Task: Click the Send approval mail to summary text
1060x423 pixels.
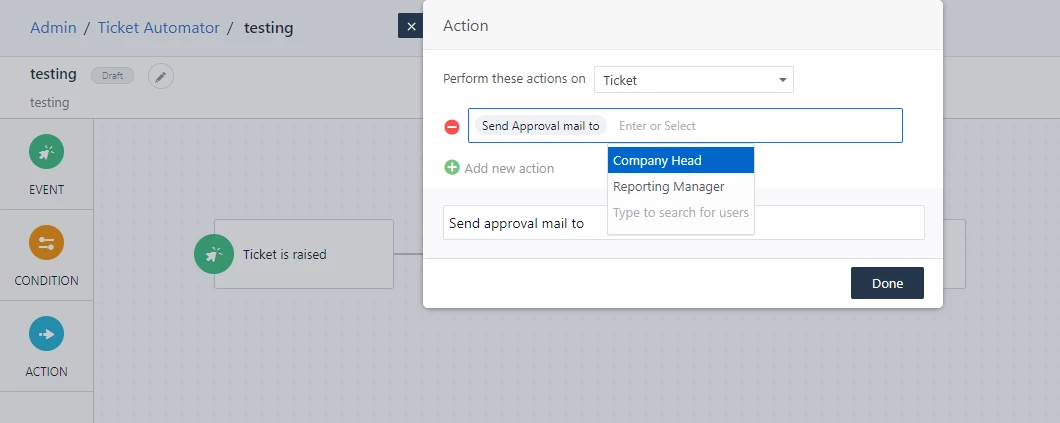Action: [x=516, y=223]
